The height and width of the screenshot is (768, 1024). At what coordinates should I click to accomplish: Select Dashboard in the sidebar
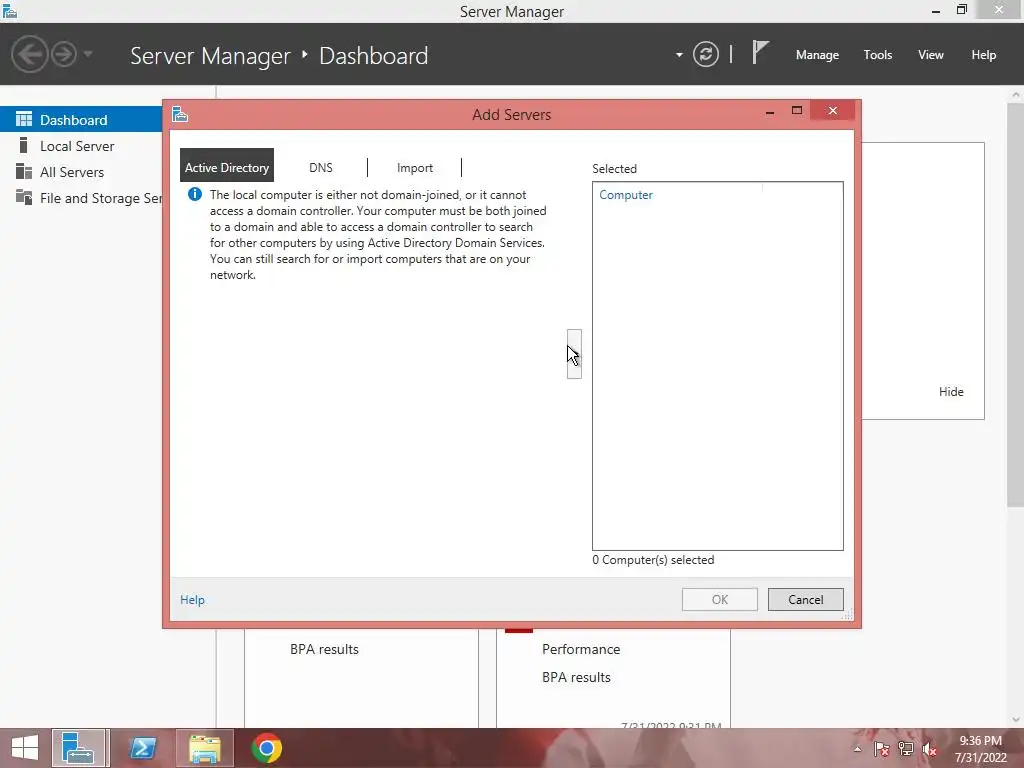coord(81,120)
